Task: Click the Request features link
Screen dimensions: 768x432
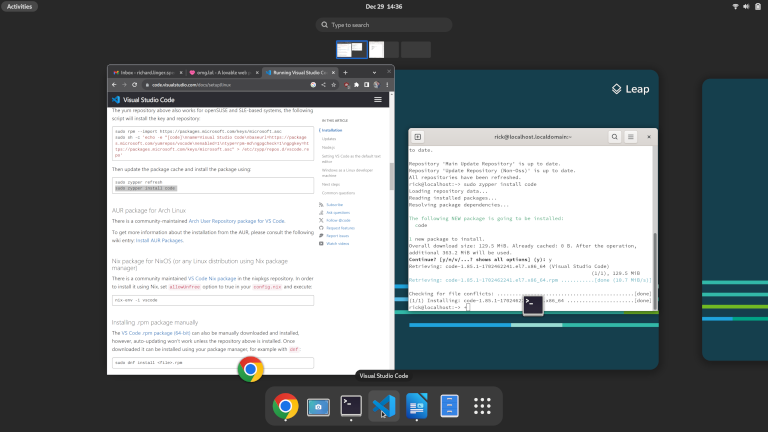Action: point(340,228)
